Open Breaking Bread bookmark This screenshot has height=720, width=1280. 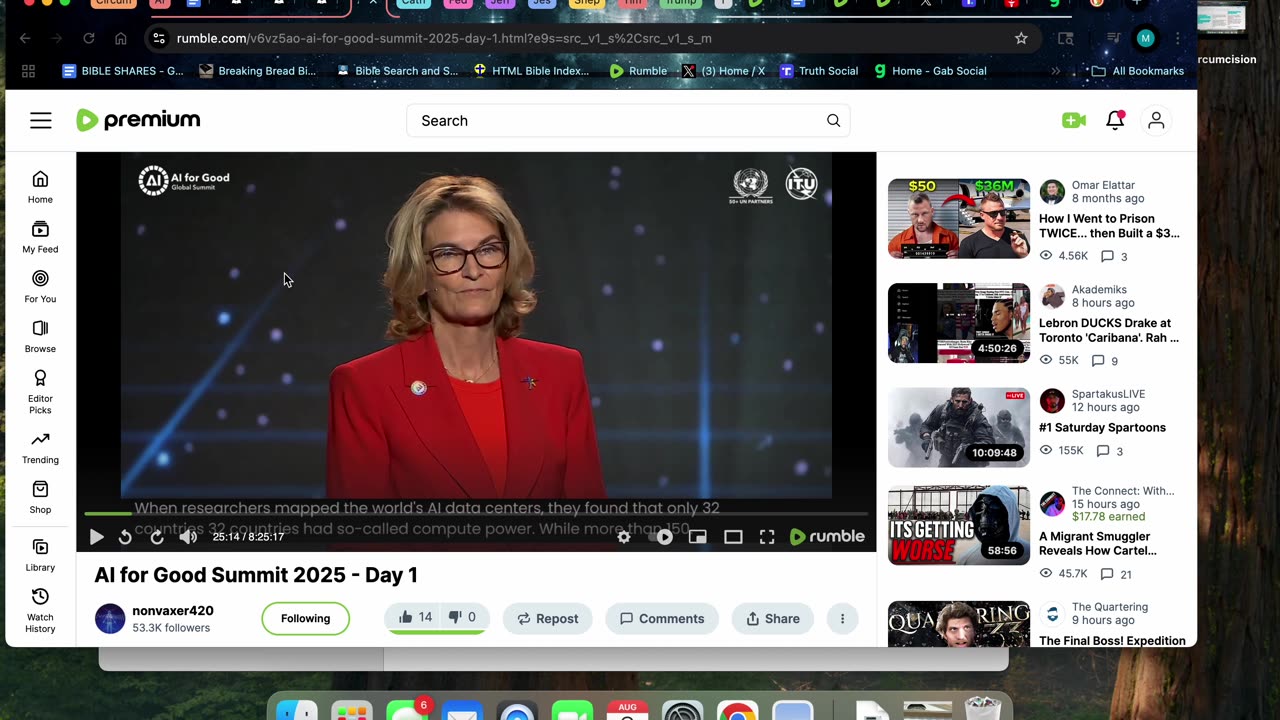(258, 71)
